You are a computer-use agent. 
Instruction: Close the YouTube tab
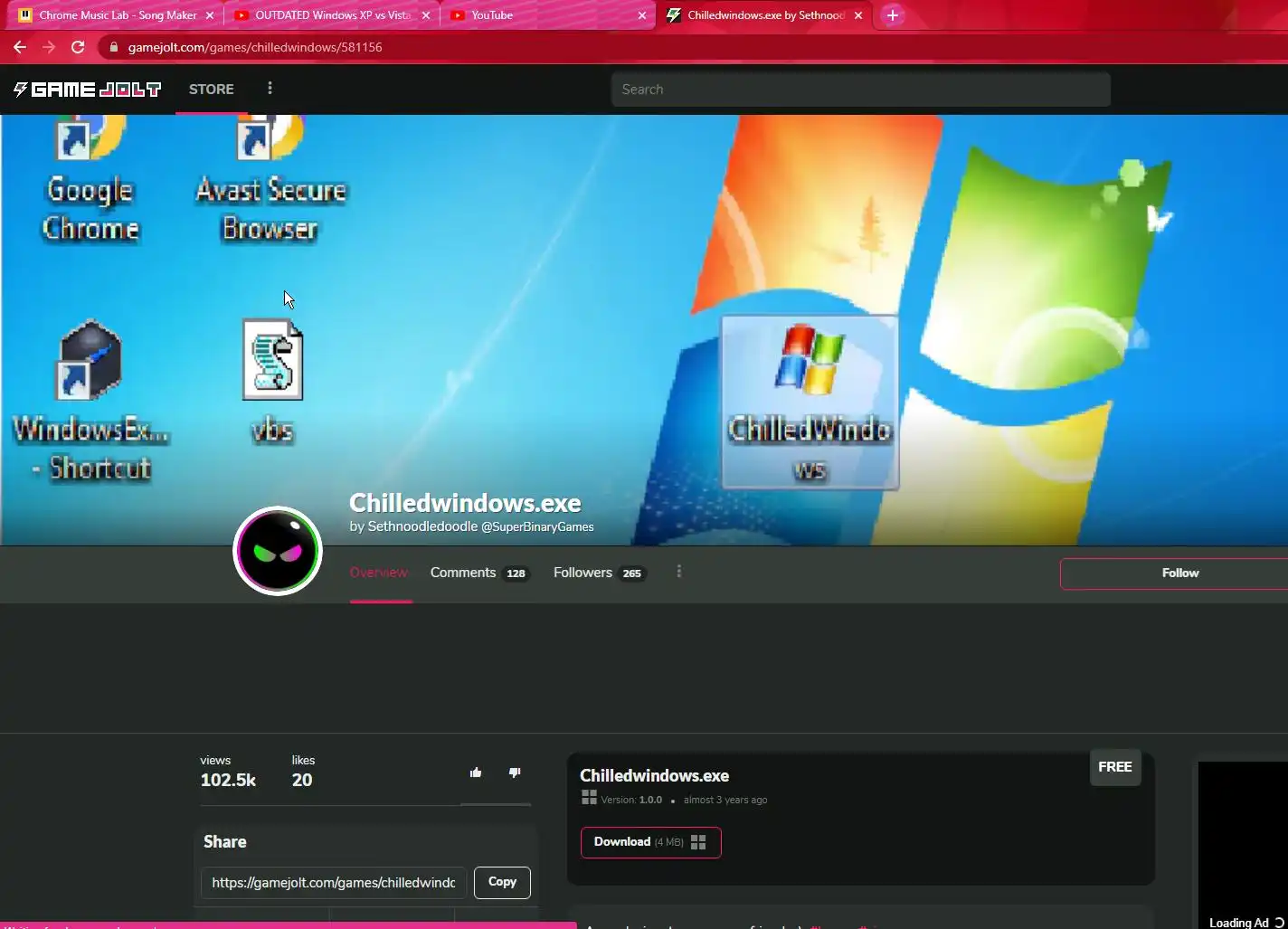642,15
